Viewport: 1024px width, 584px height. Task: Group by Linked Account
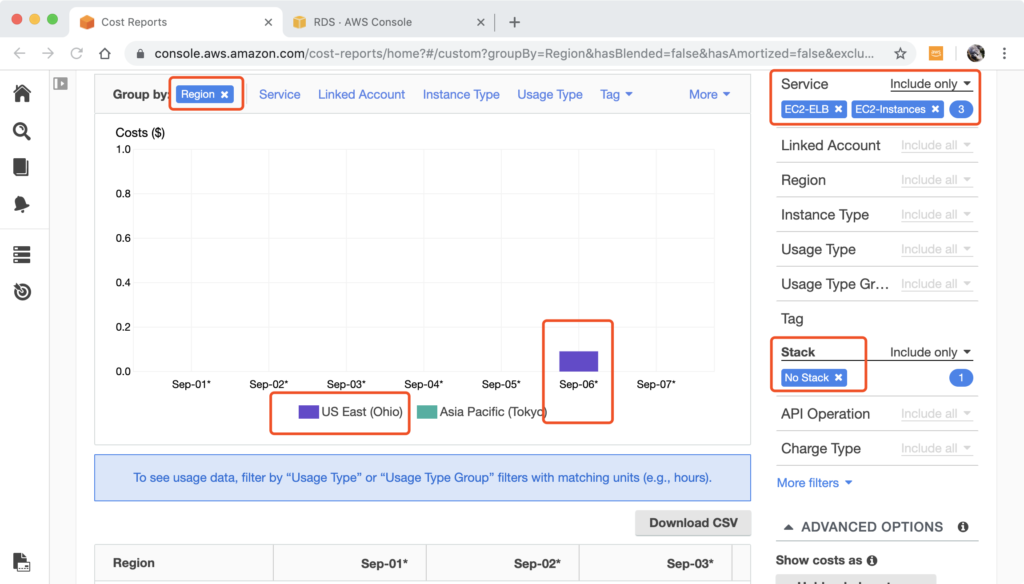coord(361,95)
